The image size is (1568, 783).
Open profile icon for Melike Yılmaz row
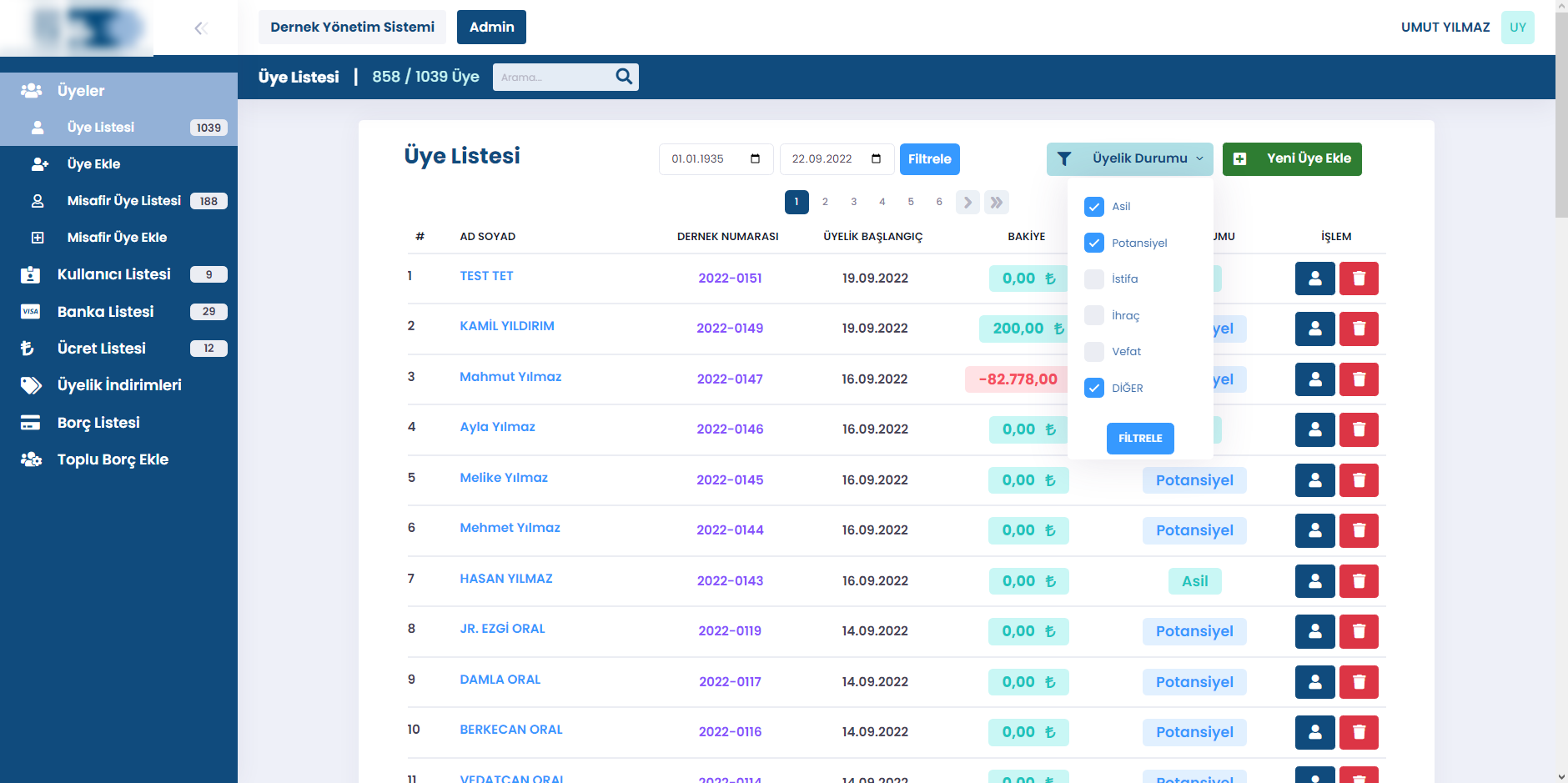[1314, 480]
